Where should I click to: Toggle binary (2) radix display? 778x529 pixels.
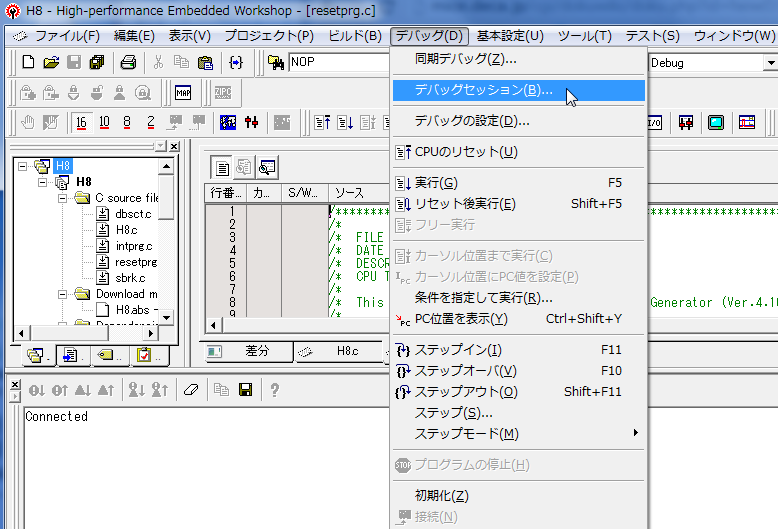[x=150, y=123]
